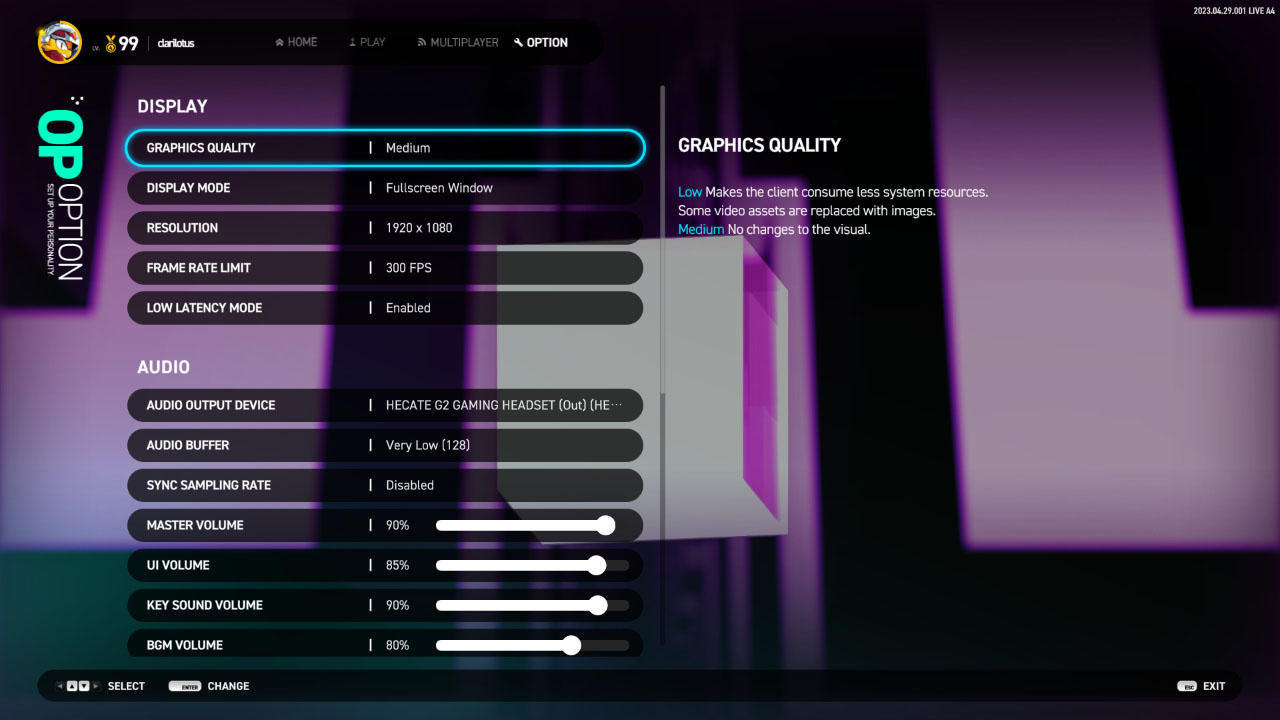Click the CHANGE label in bottom bar

(228, 686)
